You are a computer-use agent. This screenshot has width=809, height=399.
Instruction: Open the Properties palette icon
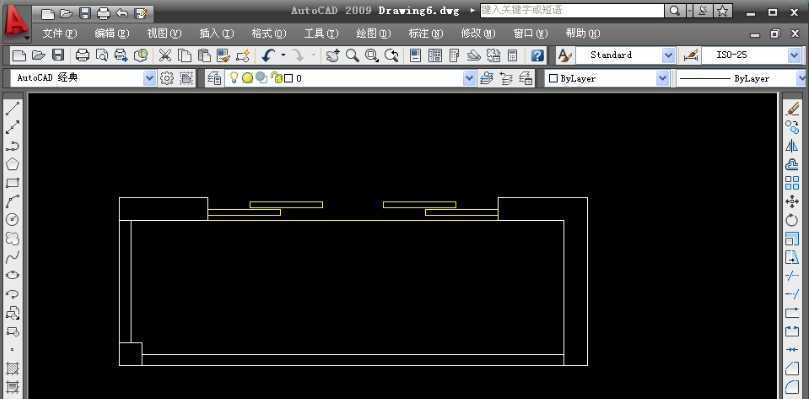[x=416, y=55]
